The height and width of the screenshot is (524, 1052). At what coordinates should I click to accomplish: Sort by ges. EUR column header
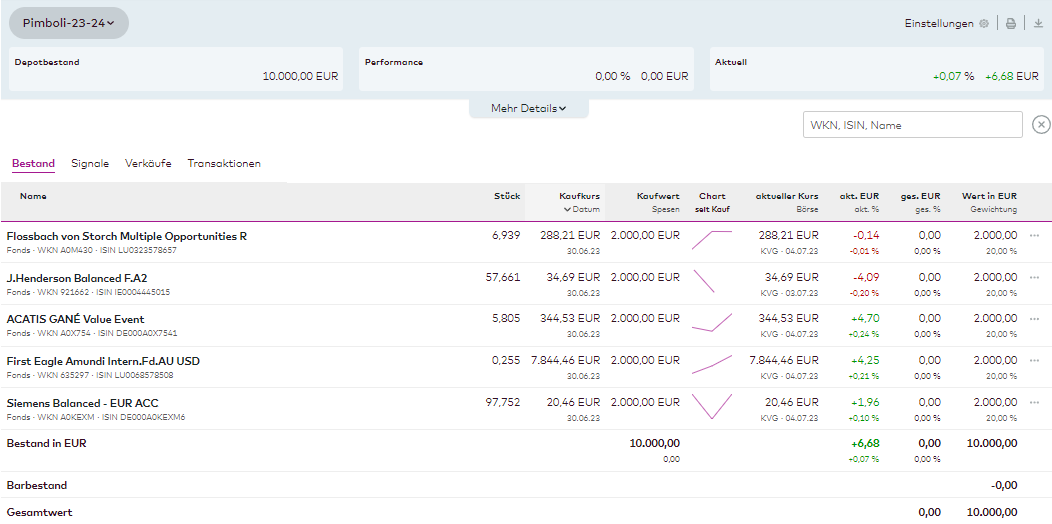920,196
